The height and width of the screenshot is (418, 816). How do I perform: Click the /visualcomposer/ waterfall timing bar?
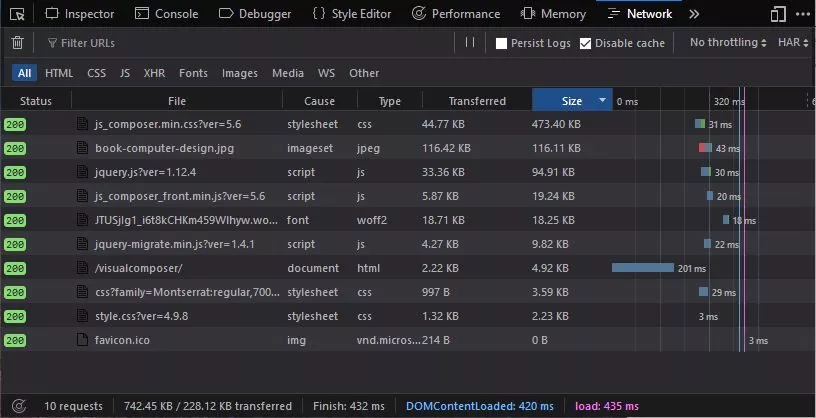643,268
